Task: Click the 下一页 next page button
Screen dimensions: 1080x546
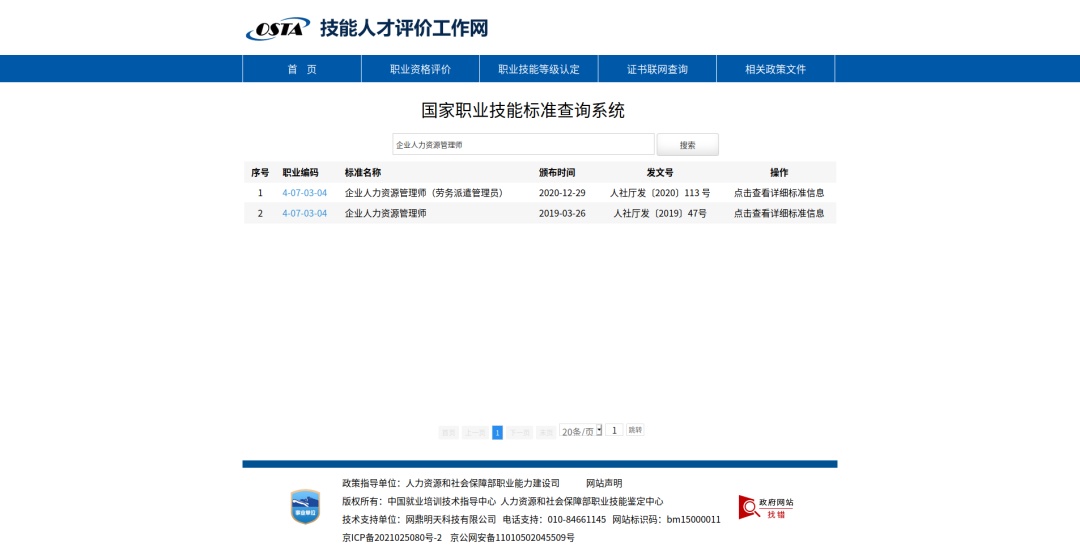Action: pyautogui.click(x=519, y=432)
